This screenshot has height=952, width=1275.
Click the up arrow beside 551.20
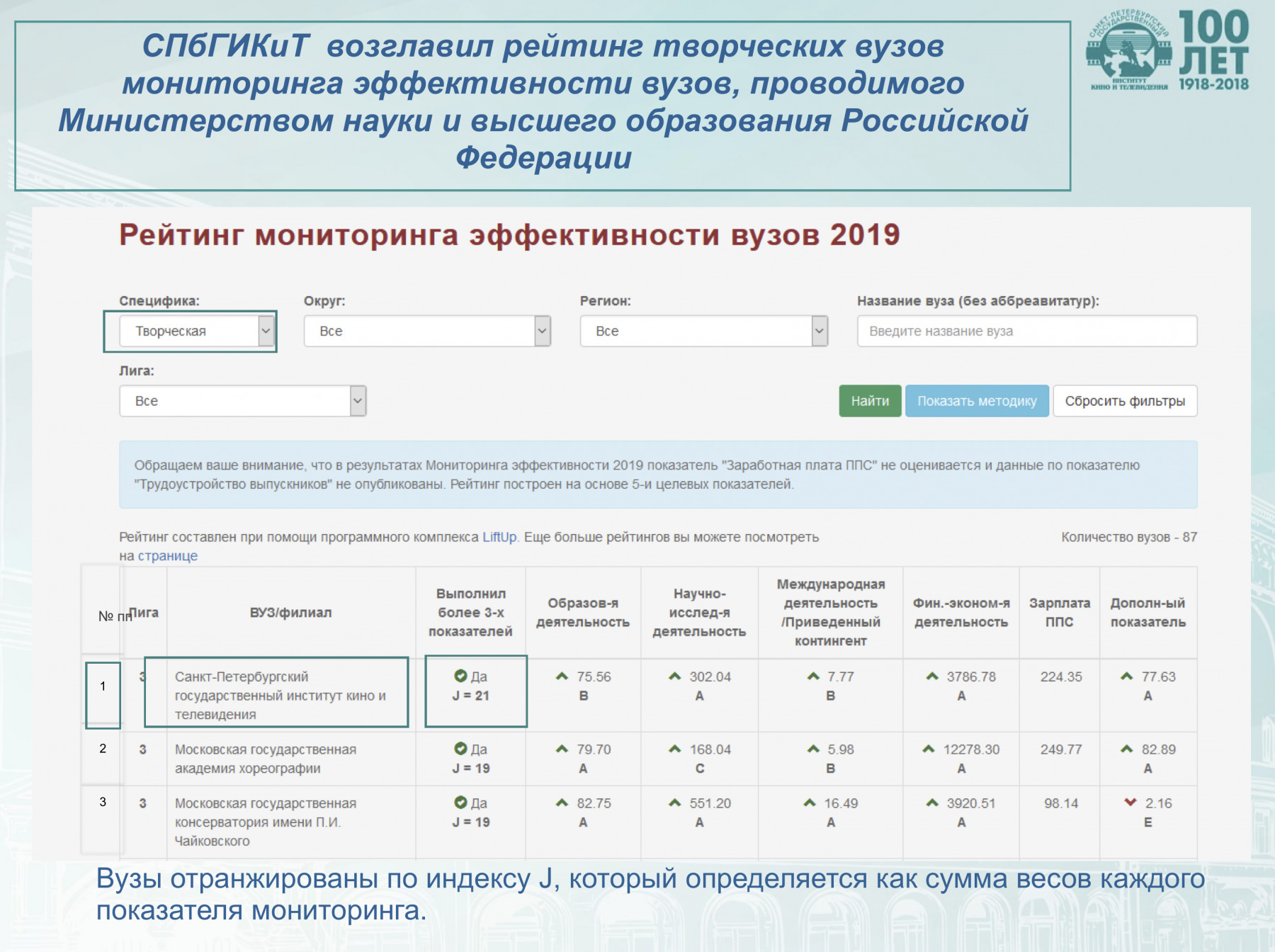pos(675,803)
